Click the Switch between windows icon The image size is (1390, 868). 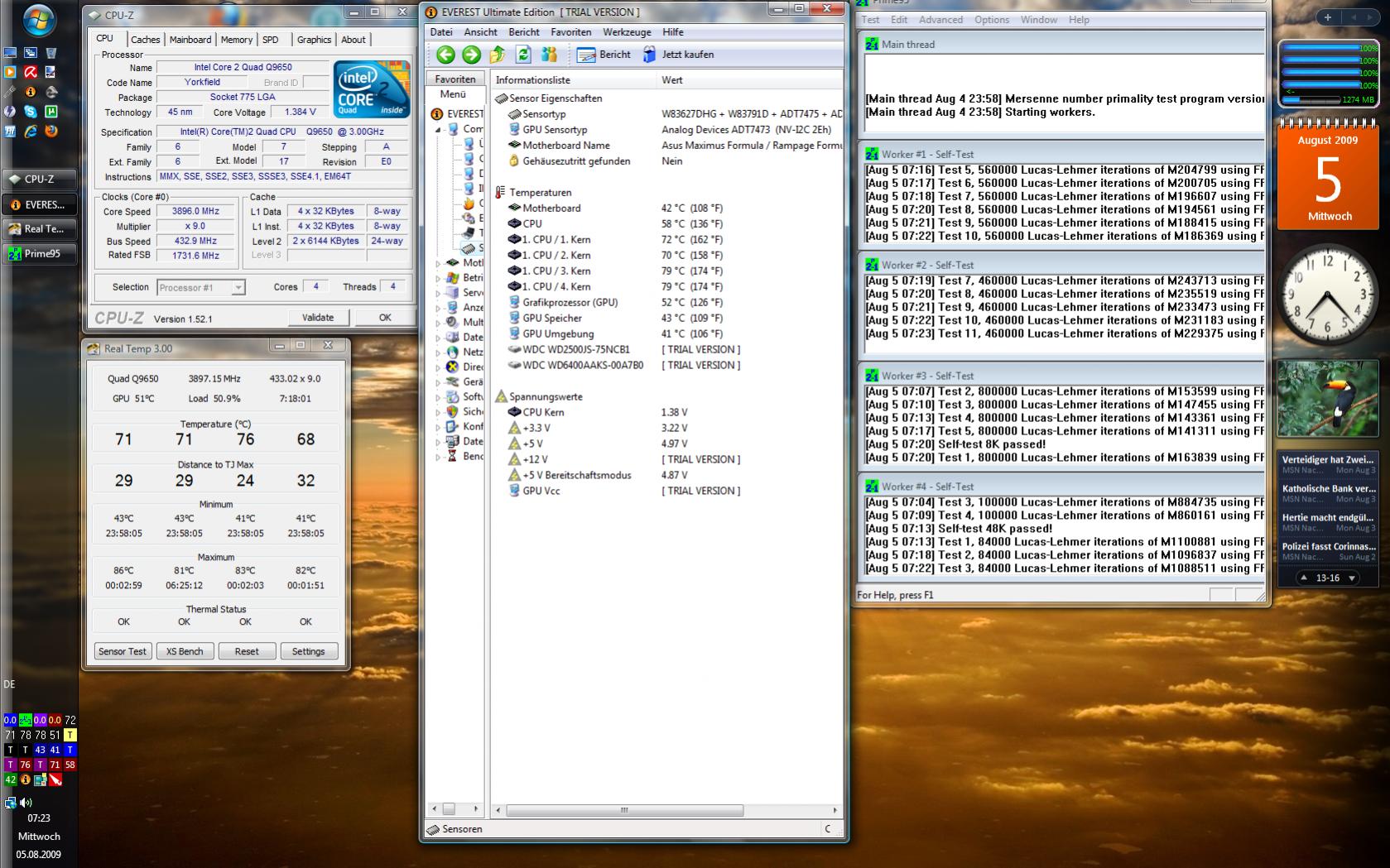(x=31, y=52)
